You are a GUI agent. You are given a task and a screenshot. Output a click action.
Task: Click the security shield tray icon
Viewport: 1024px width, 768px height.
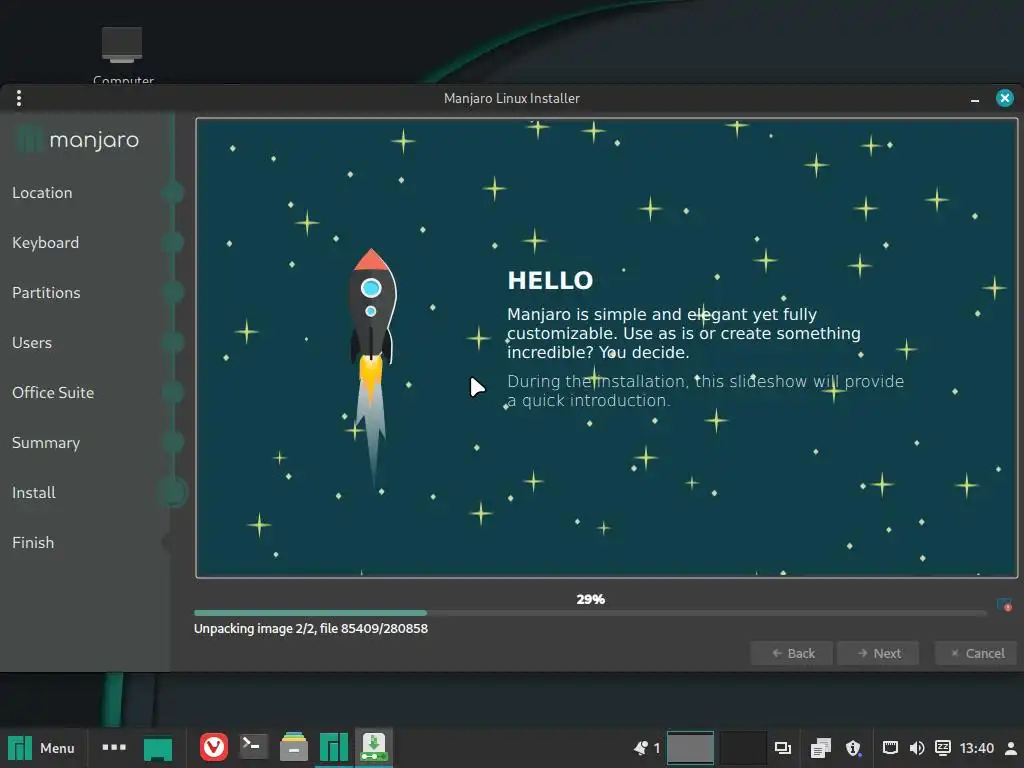tap(853, 748)
